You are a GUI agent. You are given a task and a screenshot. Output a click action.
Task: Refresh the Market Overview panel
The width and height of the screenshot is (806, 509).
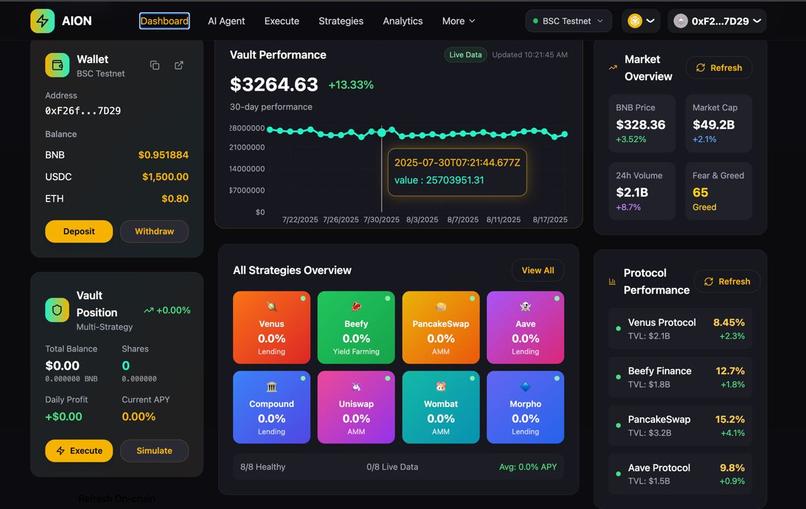[719, 68]
